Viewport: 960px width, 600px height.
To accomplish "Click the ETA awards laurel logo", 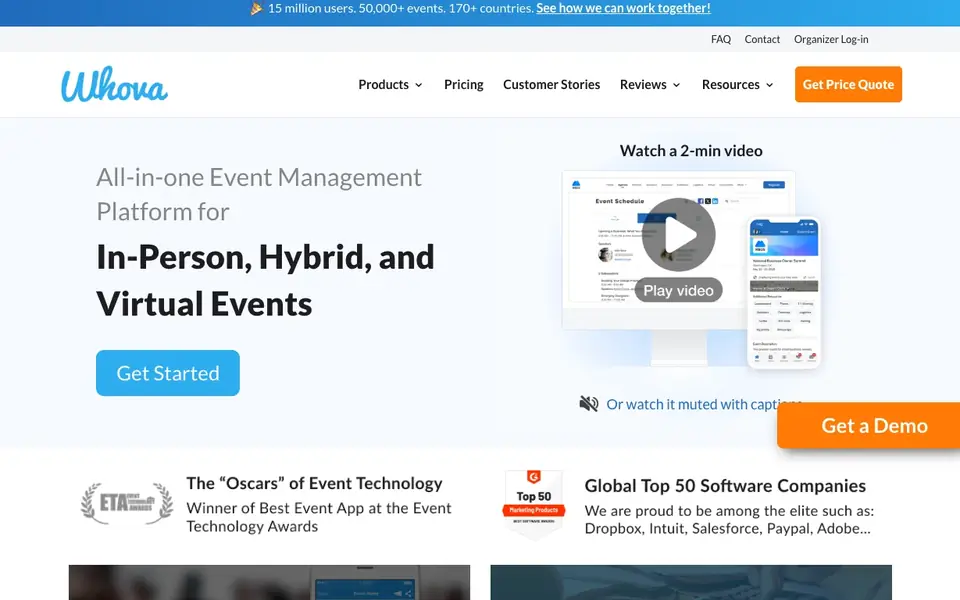I will (127, 503).
